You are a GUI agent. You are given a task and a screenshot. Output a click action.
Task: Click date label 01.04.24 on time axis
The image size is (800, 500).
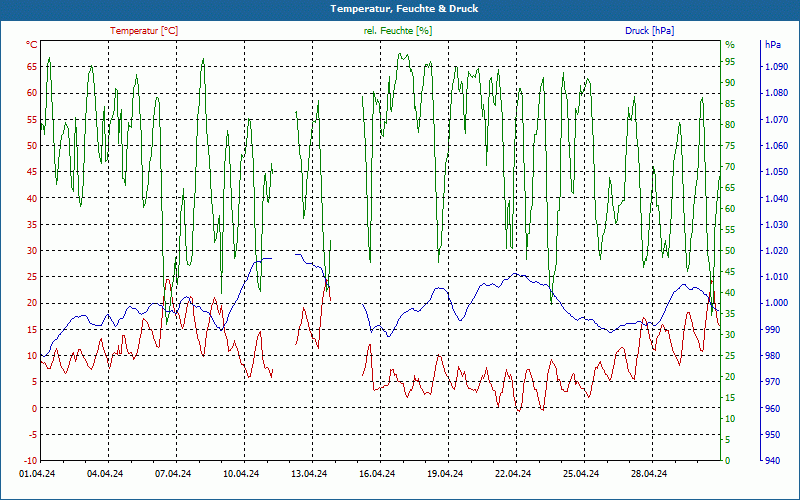[x=37, y=474]
